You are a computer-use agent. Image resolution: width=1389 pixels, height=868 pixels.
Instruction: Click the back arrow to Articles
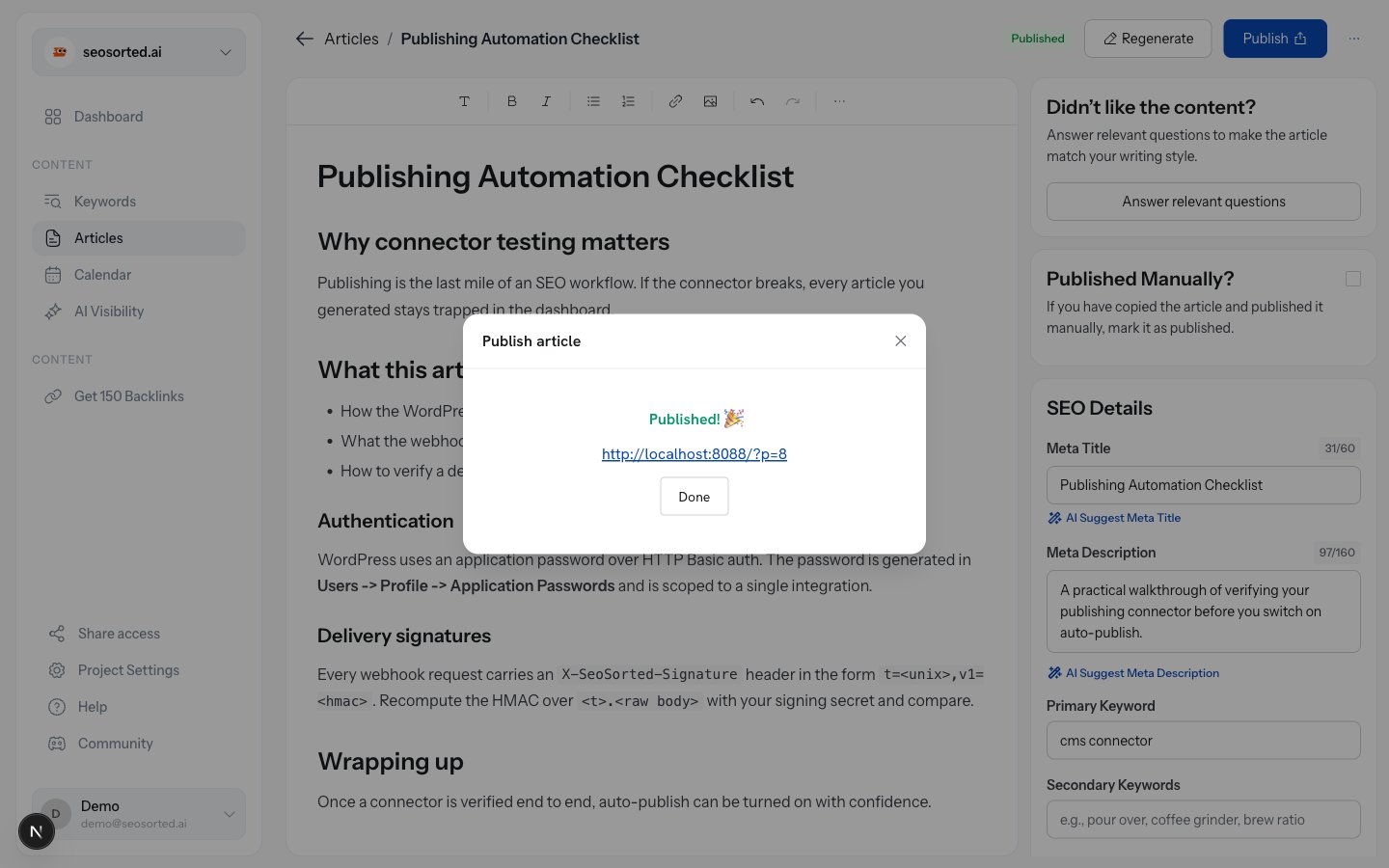[x=305, y=39]
